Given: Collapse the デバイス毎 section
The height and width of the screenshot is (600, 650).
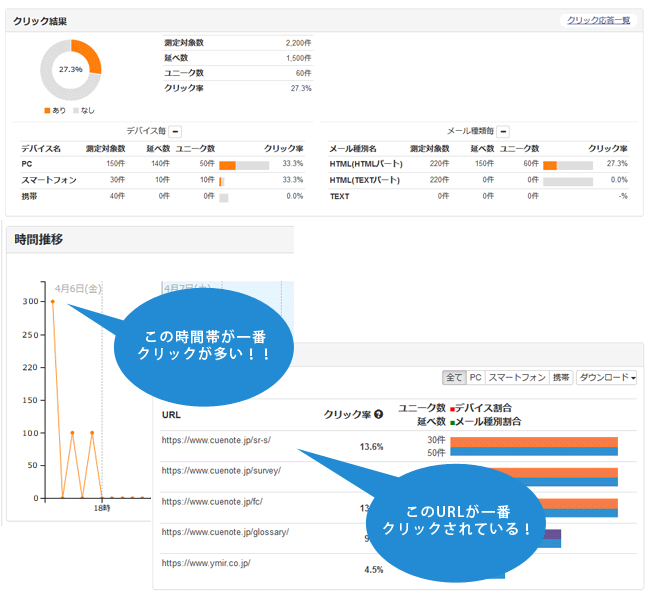Looking at the screenshot, I should (175, 132).
